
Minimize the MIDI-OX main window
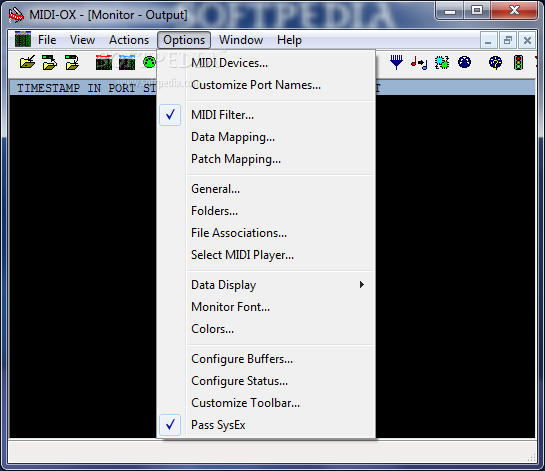point(450,10)
